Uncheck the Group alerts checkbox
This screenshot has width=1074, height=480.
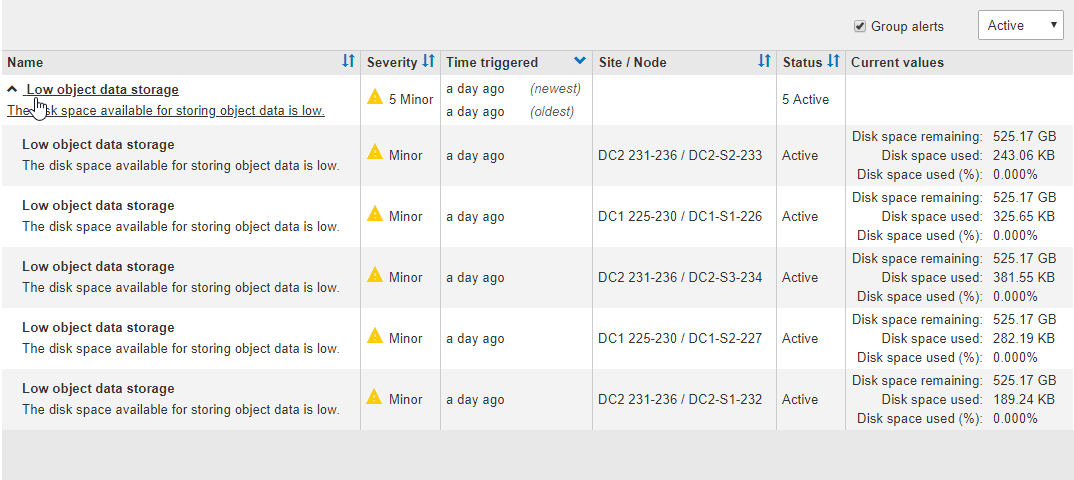tap(859, 26)
